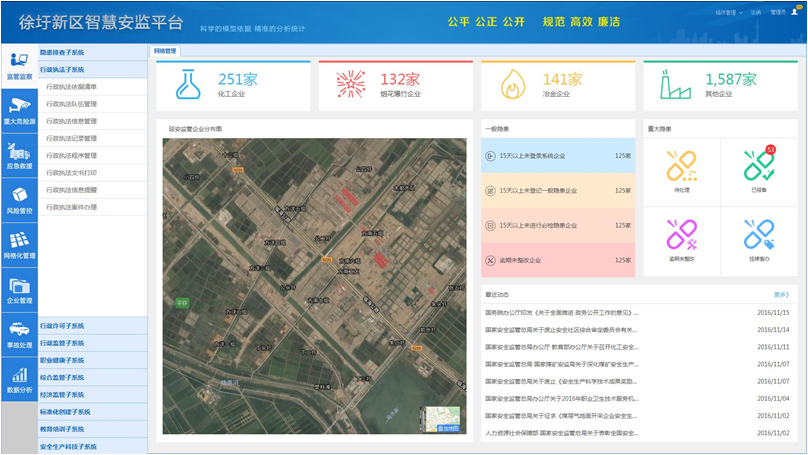808x455 pixels.
Task: Click the 冶金企业 flame icon
Action: point(513,85)
